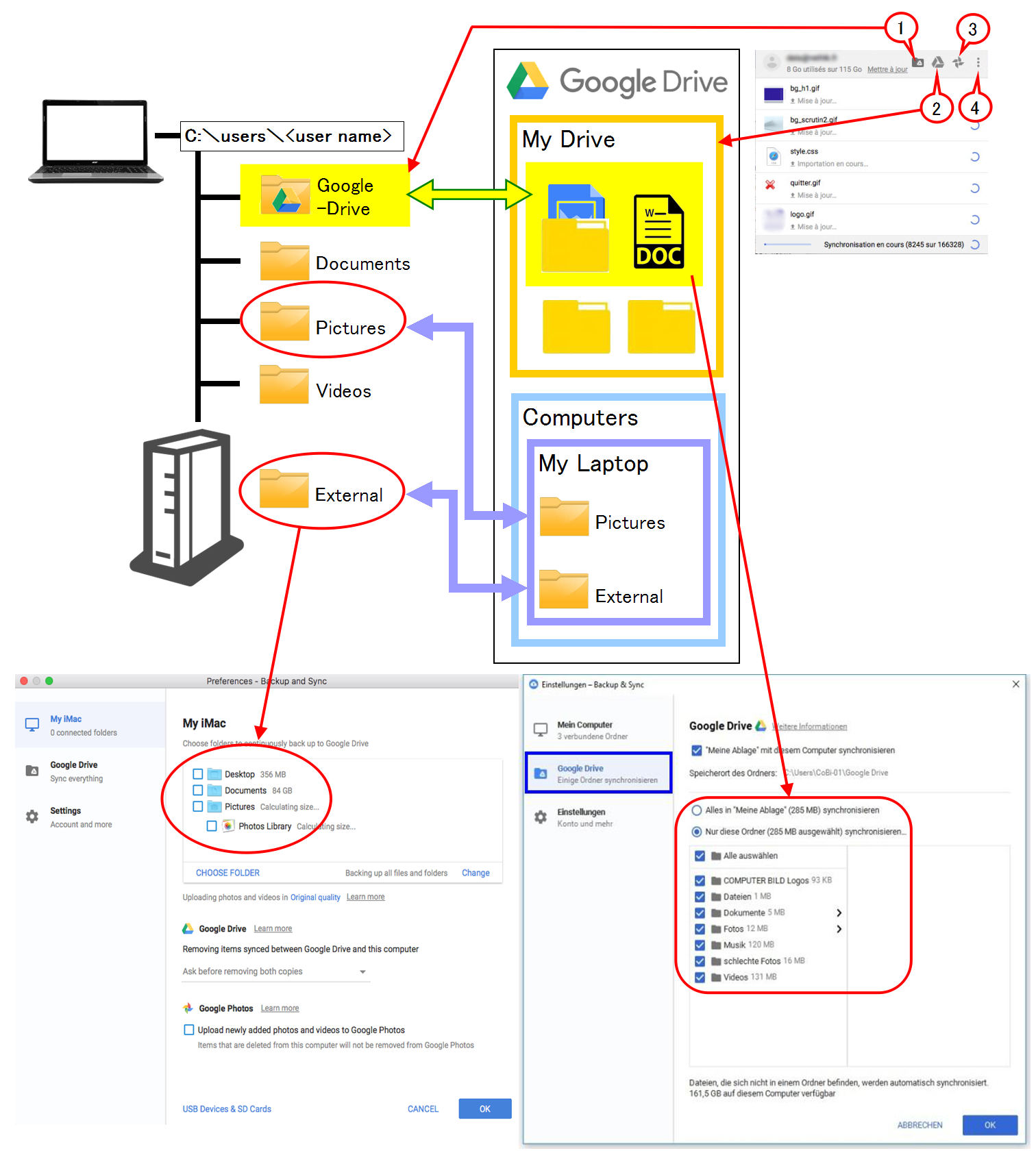
Task: Open Settings tab in Preferences sidebar
Action: (90, 817)
